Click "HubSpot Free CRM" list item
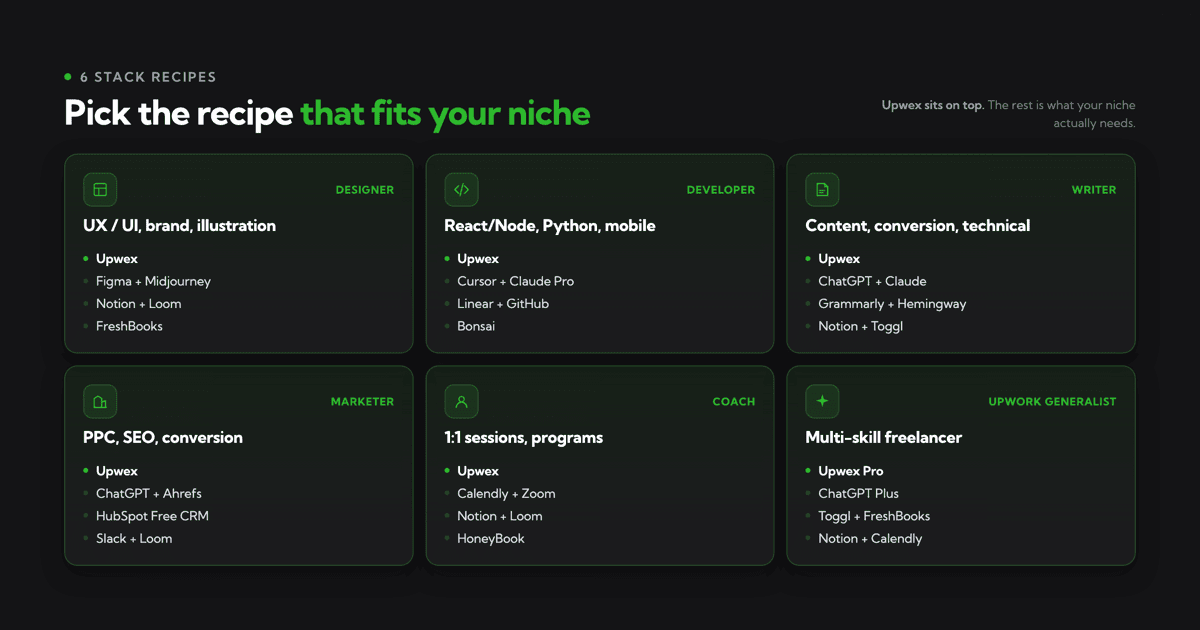Screen dimensions: 1200x630 click(x=152, y=516)
